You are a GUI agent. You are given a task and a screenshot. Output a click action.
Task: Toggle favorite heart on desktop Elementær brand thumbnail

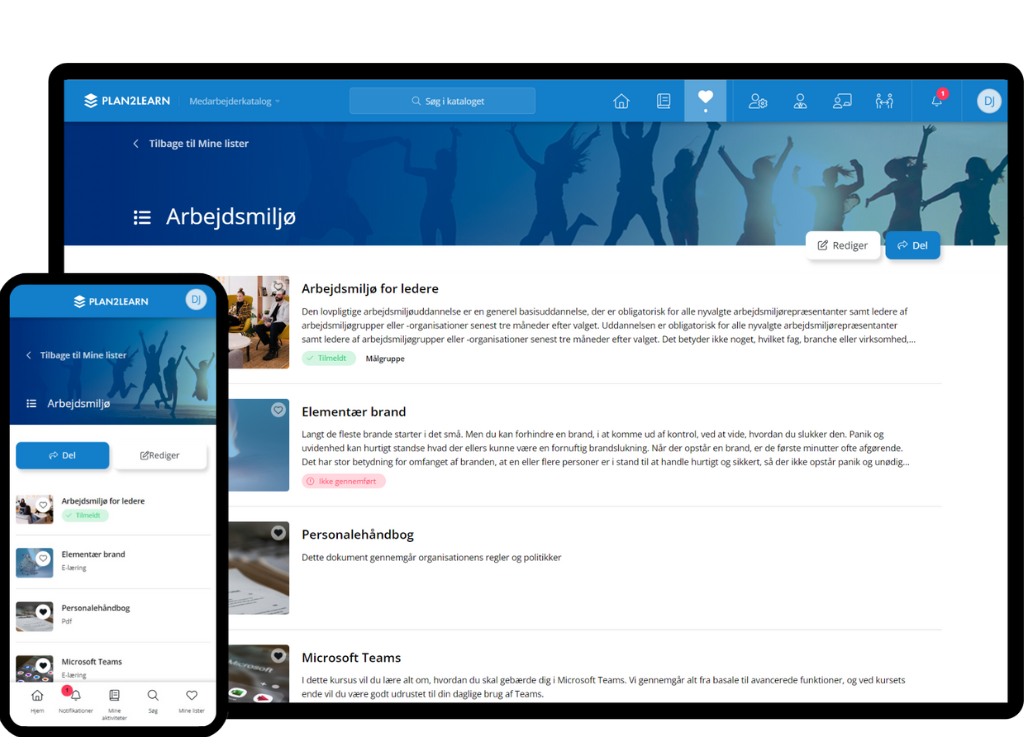278,410
